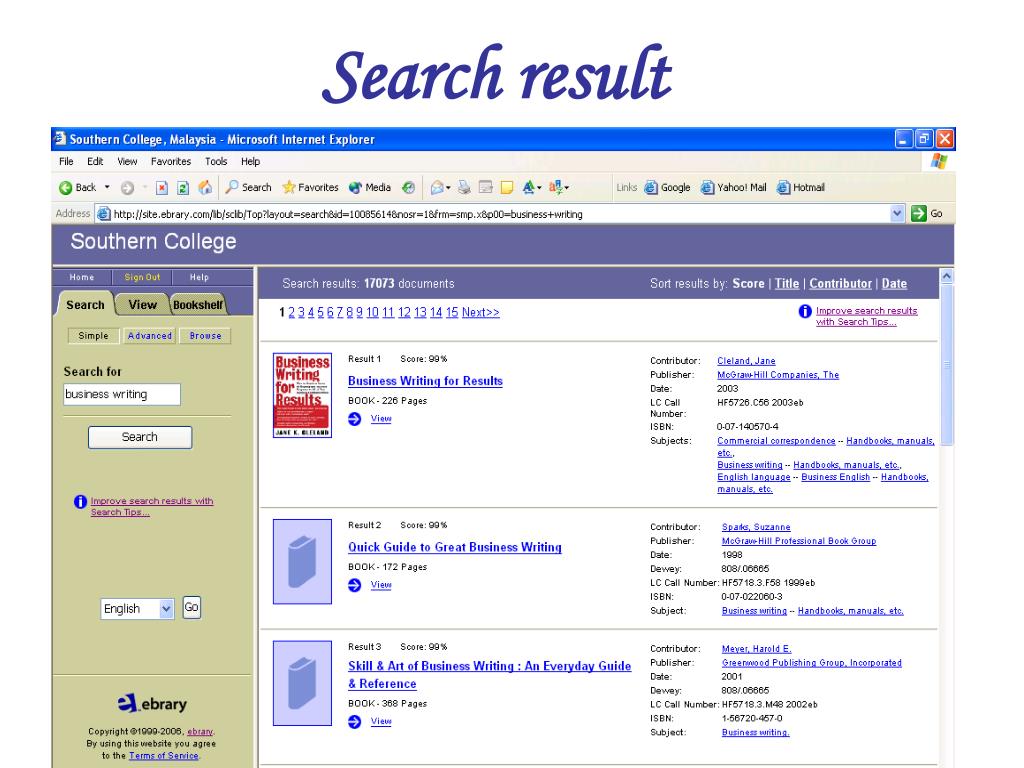
Task: Click the Back arrow icon in toolbar
Action: tap(65, 187)
